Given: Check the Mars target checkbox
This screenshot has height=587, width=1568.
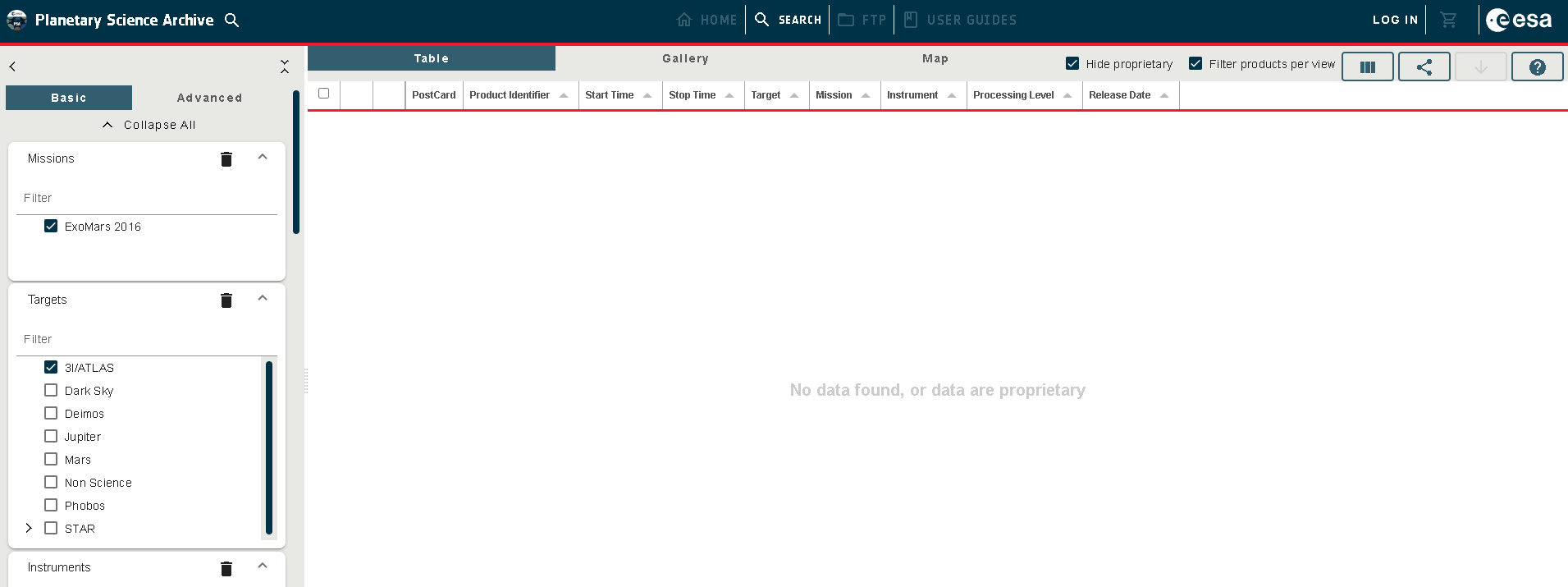Looking at the screenshot, I should click(x=51, y=459).
